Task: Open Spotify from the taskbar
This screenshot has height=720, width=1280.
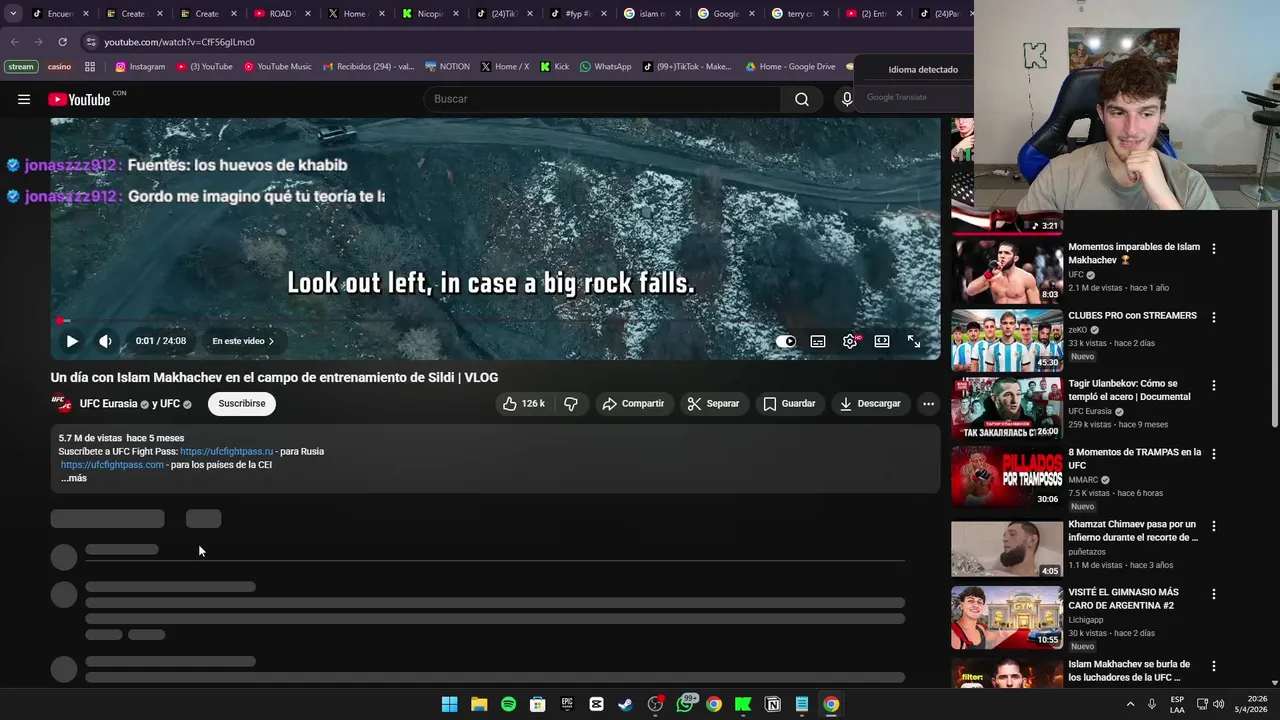Action: coord(508,704)
